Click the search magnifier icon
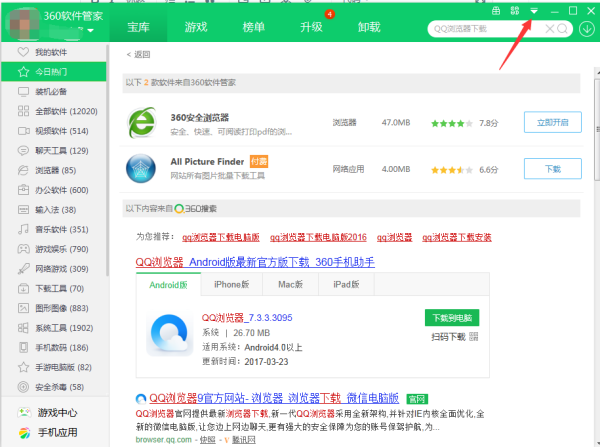This screenshot has width=600, height=447. tap(564, 30)
